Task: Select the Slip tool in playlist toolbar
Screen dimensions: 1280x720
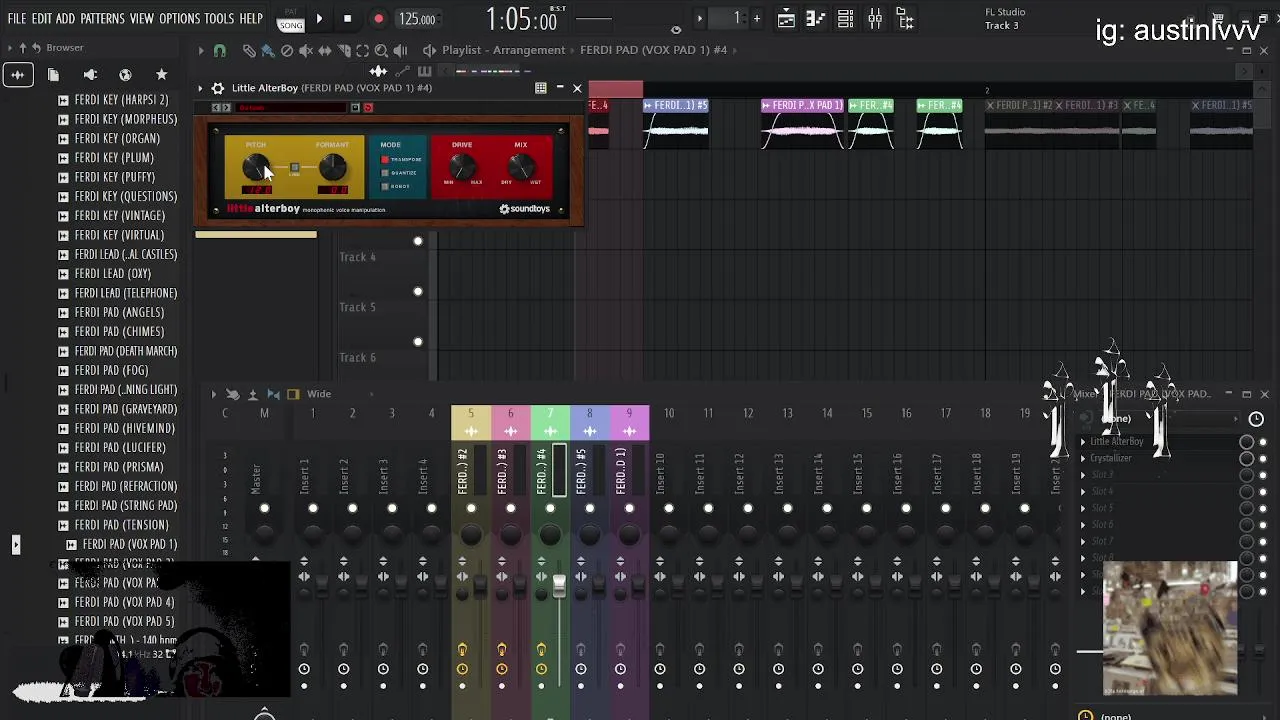Action: click(325, 50)
